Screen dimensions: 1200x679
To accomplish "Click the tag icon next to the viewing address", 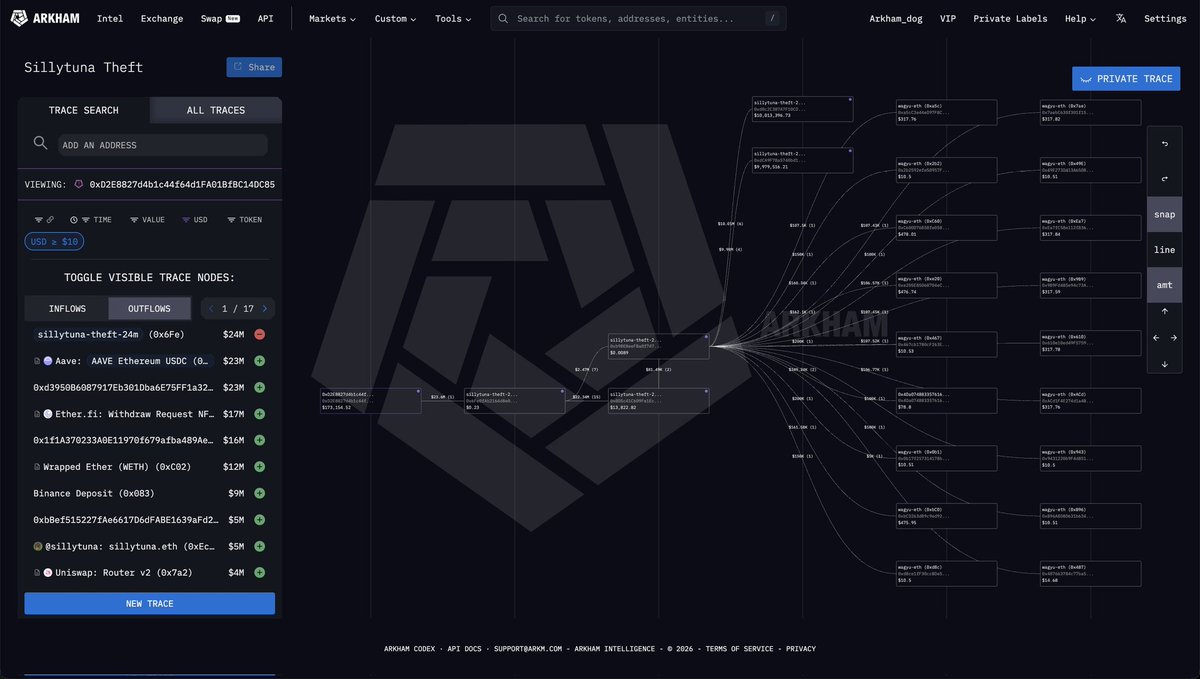I will (79, 184).
